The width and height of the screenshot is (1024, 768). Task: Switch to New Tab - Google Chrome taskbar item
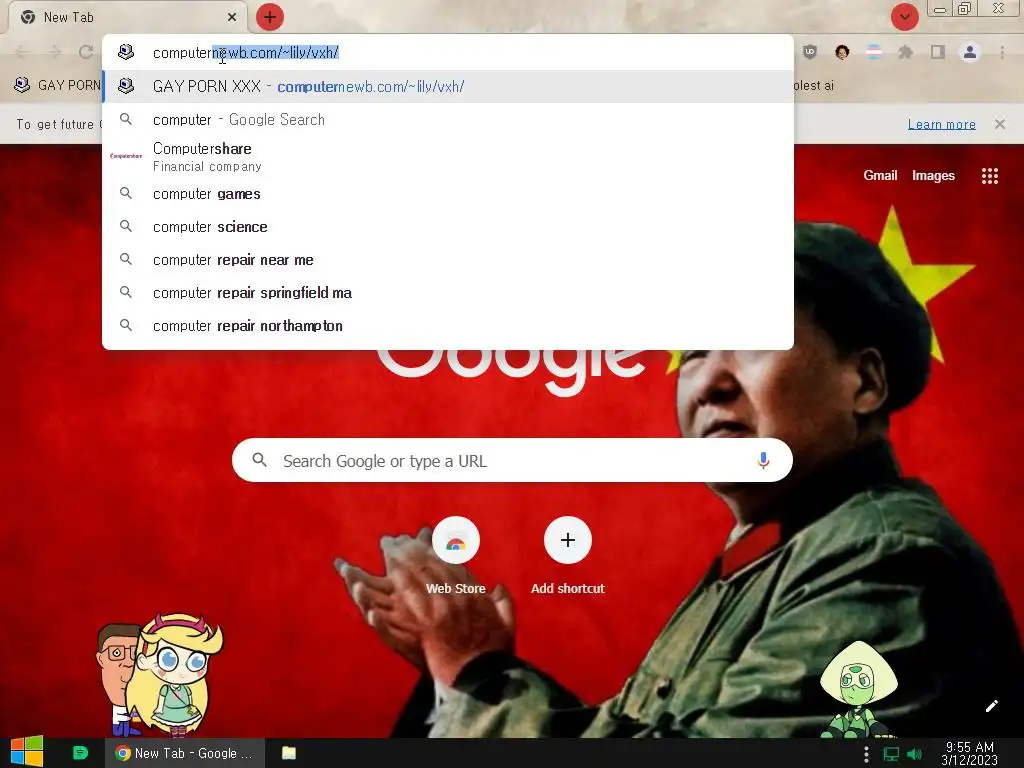(185, 753)
